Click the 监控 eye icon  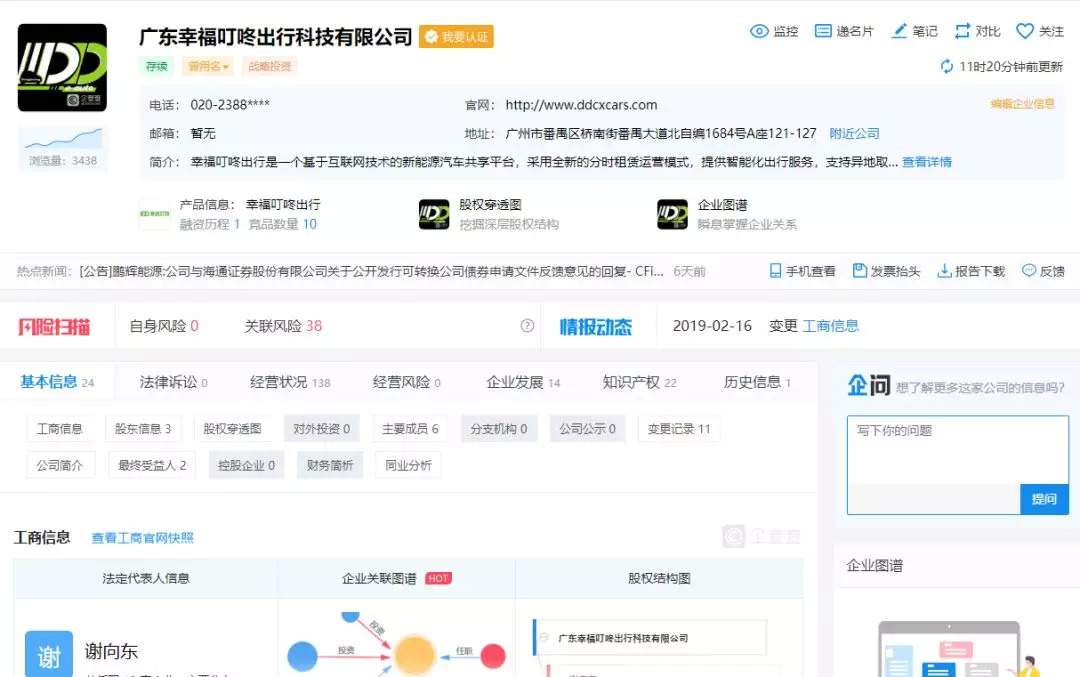tap(759, 31)
